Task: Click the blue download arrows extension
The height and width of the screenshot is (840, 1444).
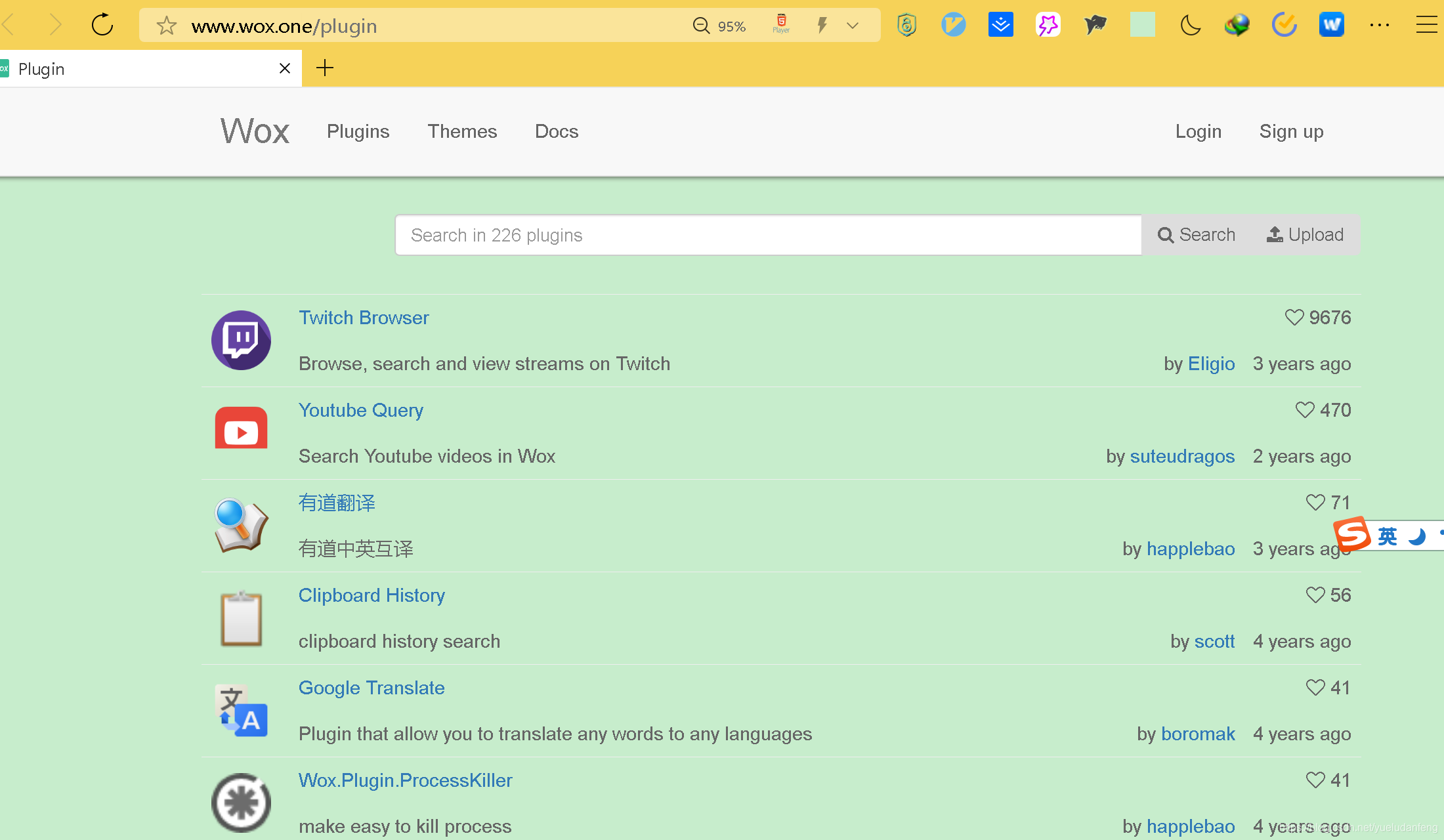Action: coord(1001,25)
